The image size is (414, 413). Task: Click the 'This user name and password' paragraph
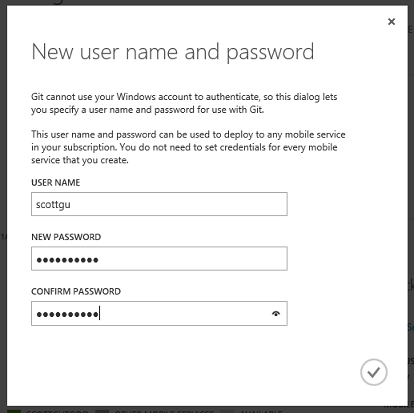(x=188, y=147)
